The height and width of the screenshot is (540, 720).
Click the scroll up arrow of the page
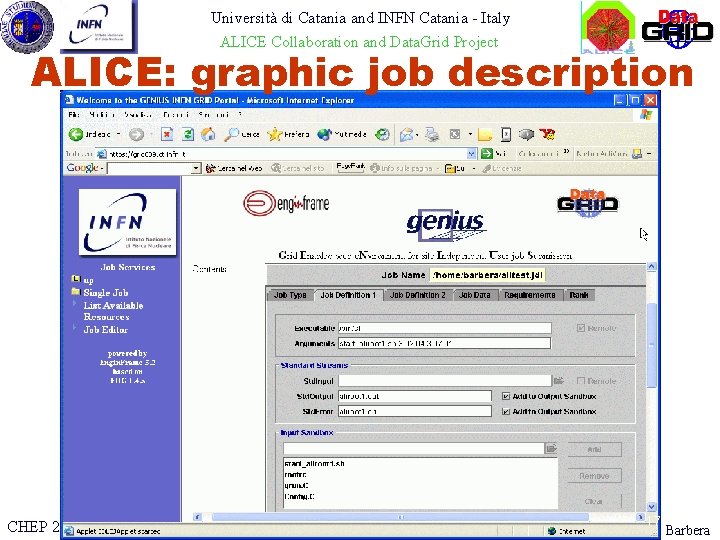click(x=651, y=266)
